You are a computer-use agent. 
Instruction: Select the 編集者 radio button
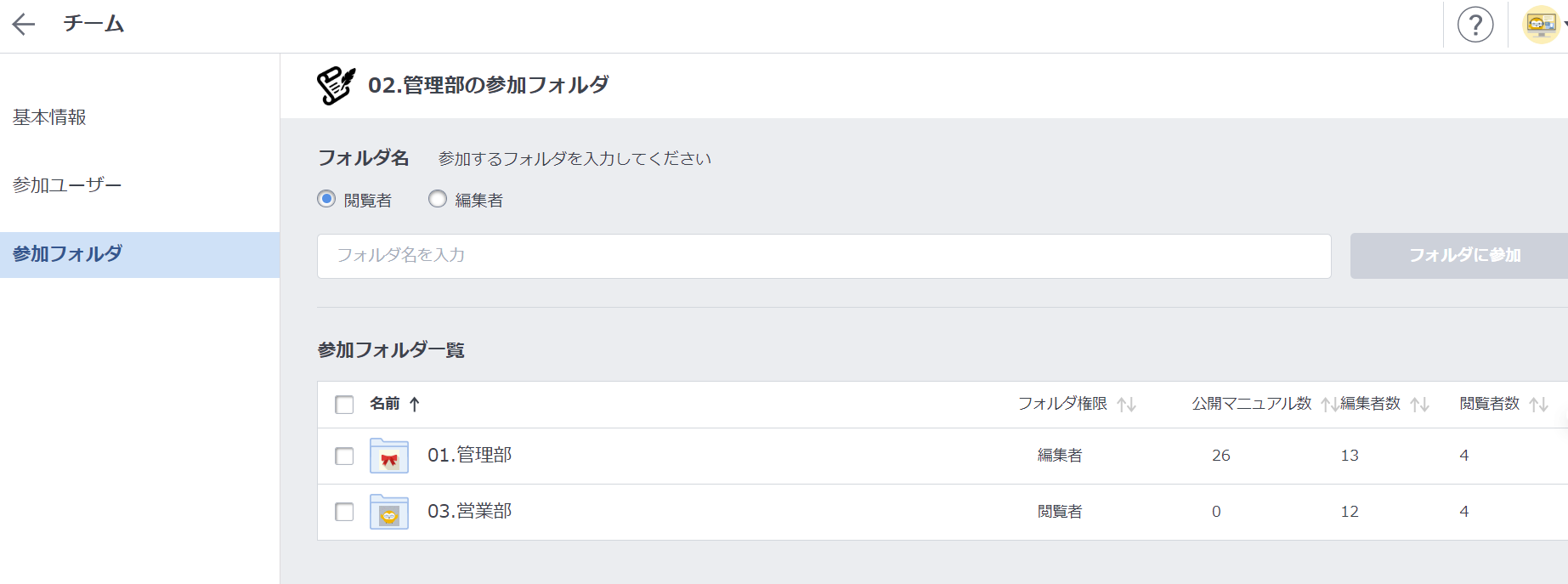[x=438, y=199]
